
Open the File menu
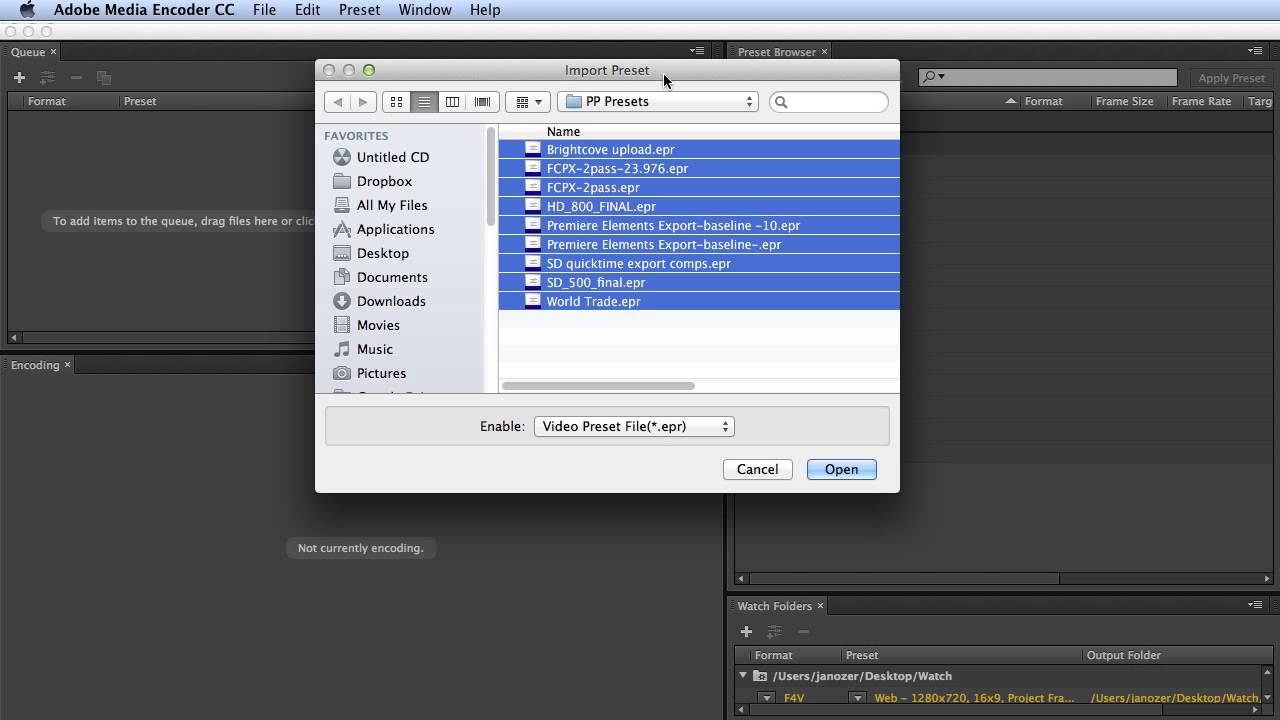pos(264,10)
